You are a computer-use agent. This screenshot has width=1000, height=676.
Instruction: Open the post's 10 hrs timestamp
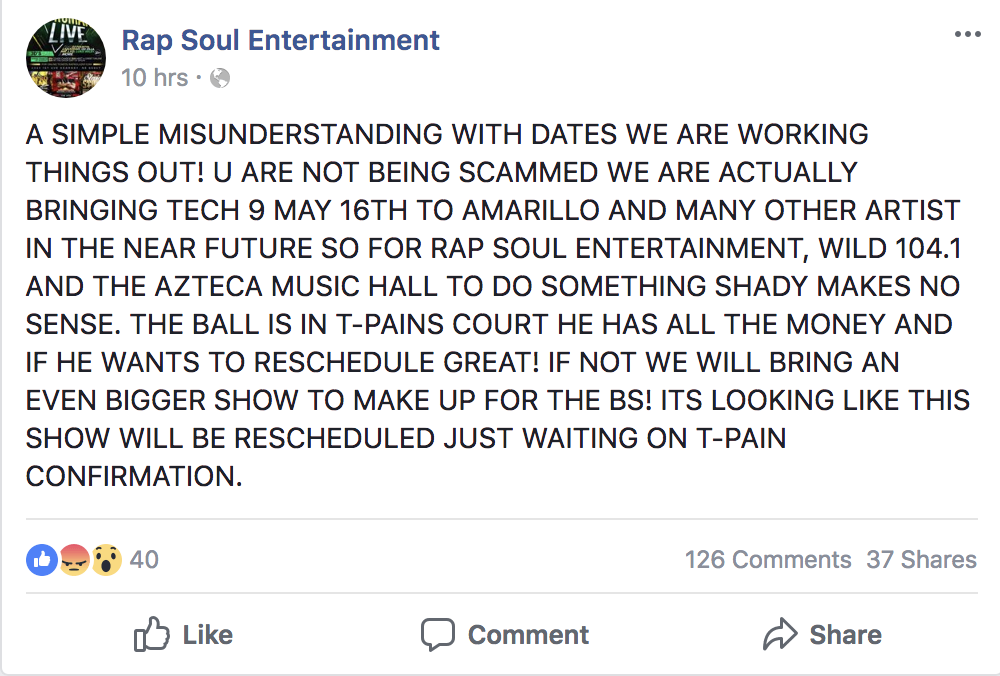click(x=154, y=78)
